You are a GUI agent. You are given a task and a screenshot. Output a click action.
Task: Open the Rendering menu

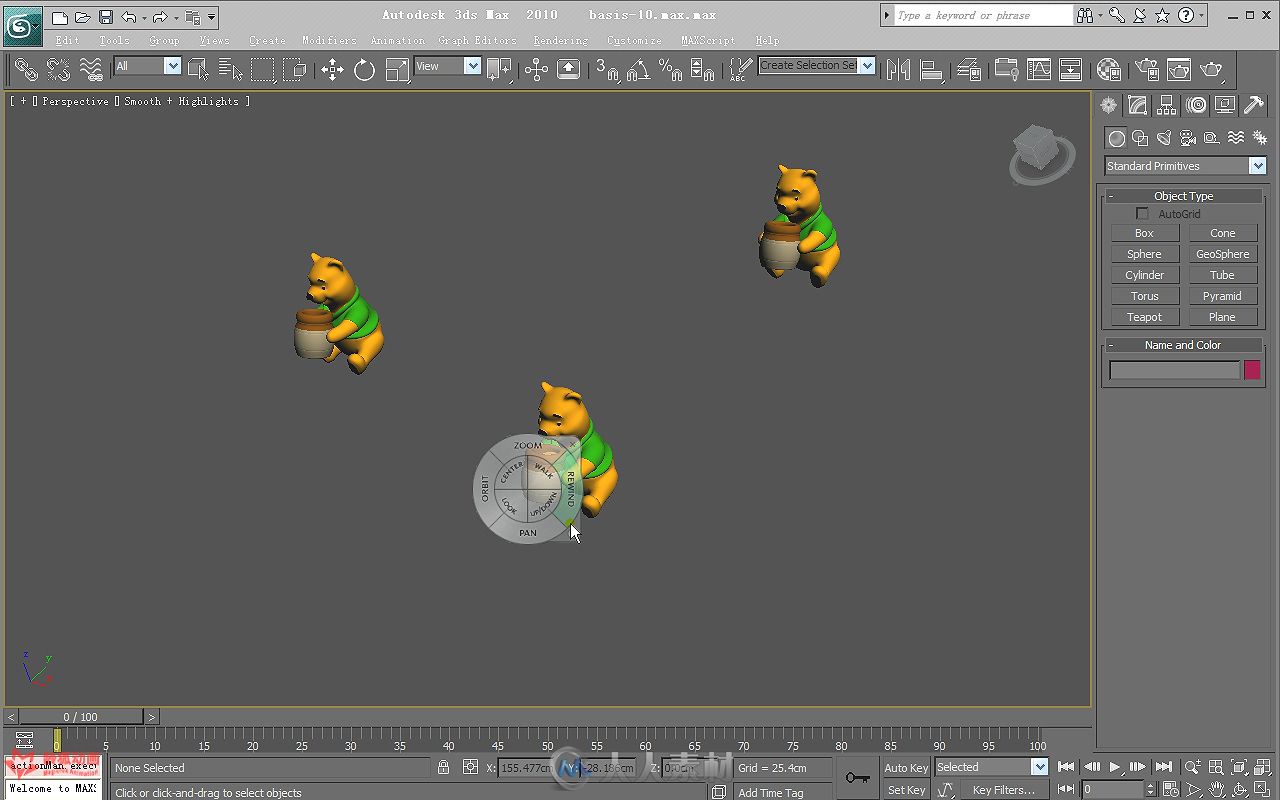click(x=561, y=40)
